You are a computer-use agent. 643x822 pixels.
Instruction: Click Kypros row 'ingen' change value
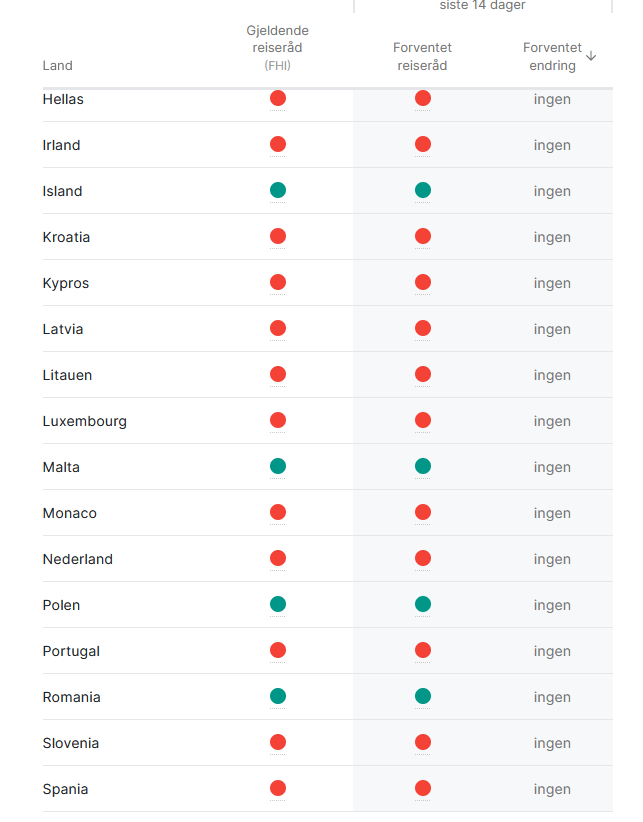[x=552, y=283]
